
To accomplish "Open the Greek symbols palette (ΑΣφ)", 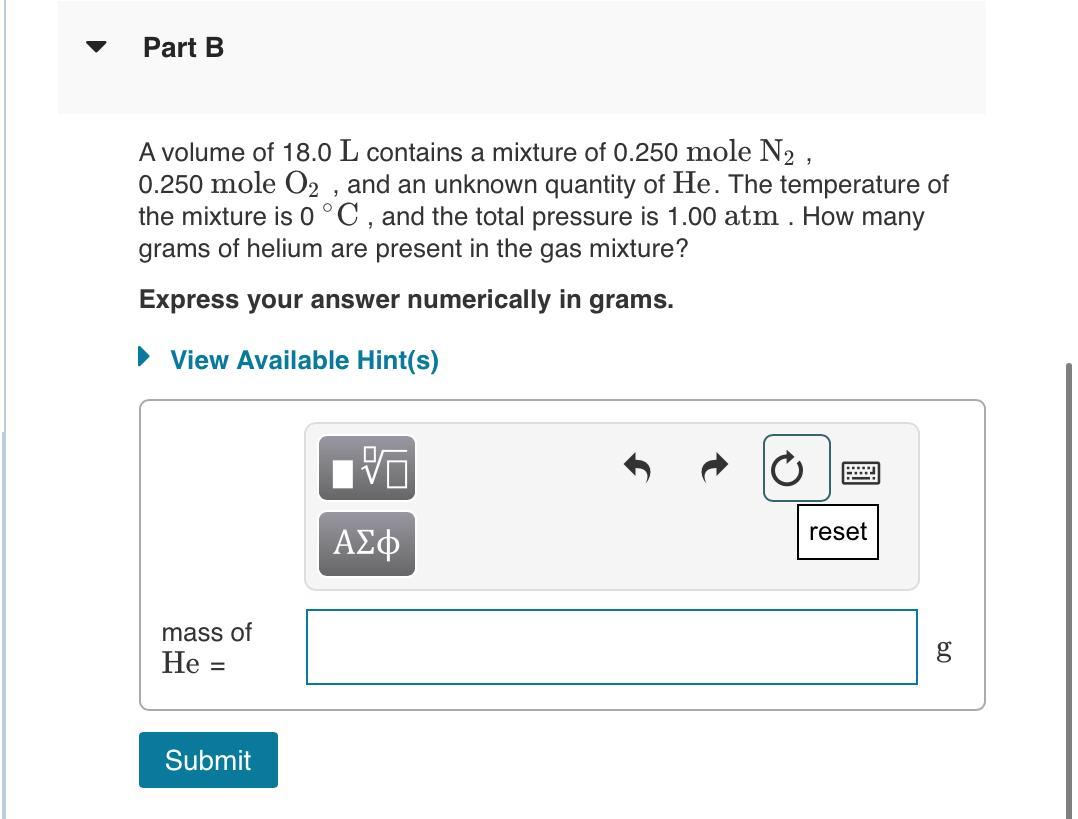I will pos(366,541).
